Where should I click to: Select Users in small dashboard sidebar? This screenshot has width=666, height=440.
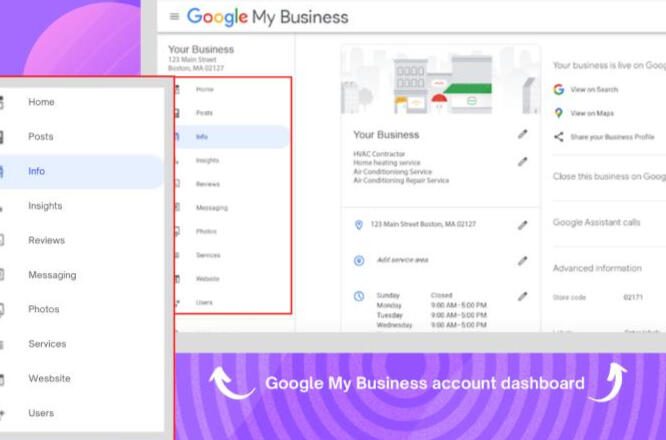point(204,303)
